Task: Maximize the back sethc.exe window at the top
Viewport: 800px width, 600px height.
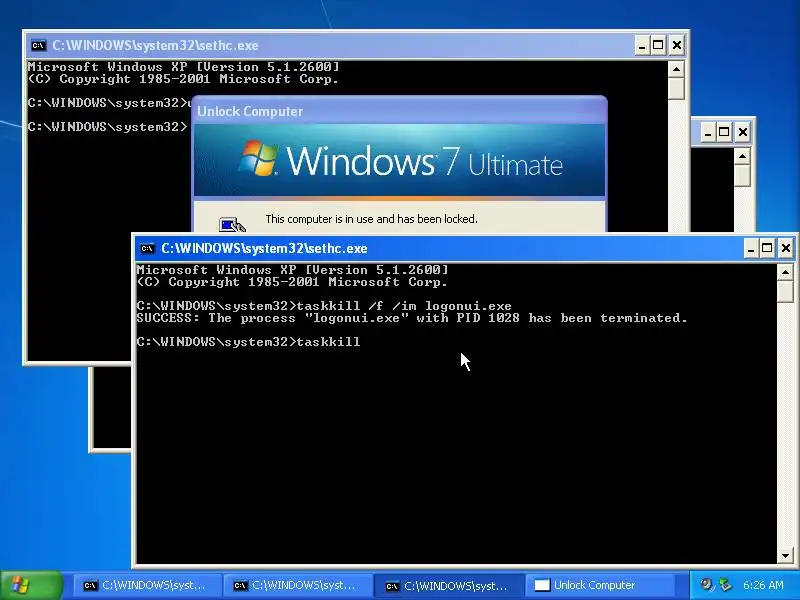Action: click(658, 45)
